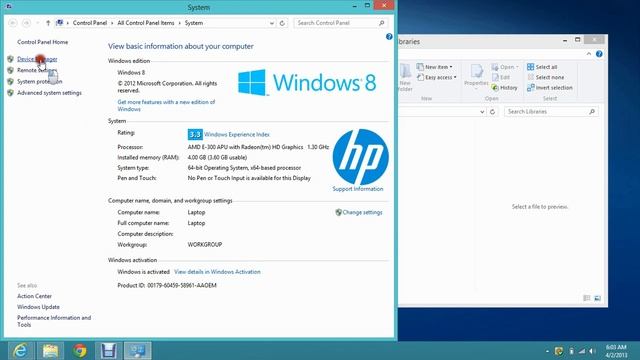Open Performance Information and Tools
The image size is (640, 360).
pos(54,321)
